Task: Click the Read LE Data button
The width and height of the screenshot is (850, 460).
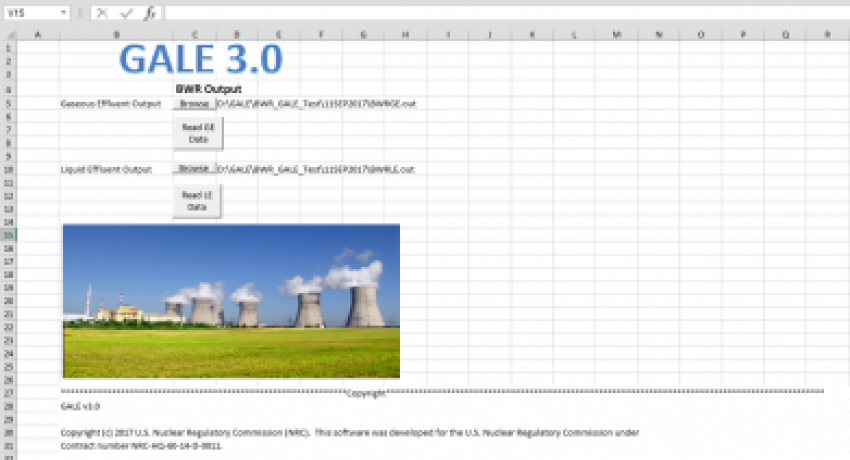Action: point(197,201)
